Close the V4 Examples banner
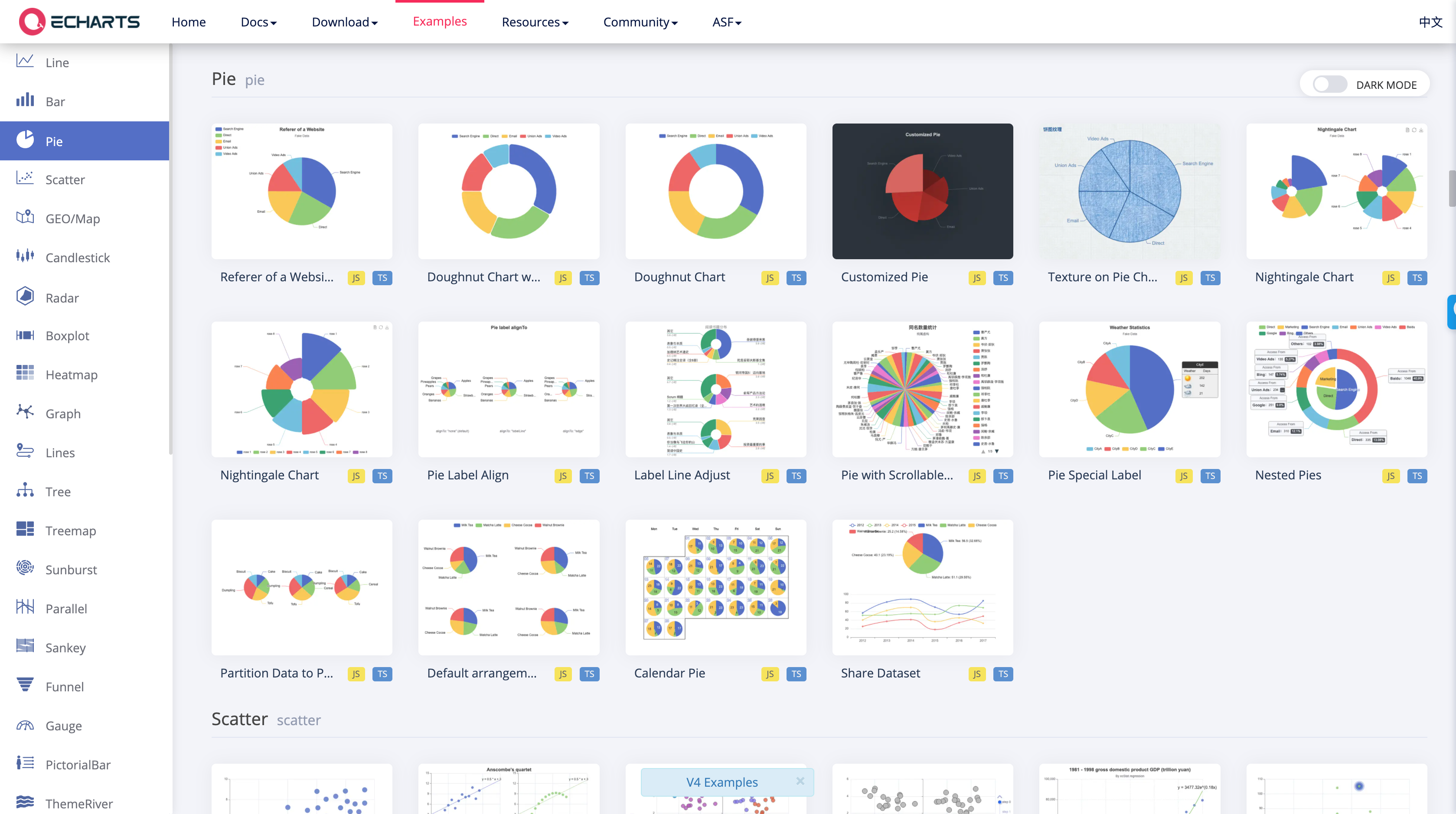1456x814 pixels. [x=800, y=781]
